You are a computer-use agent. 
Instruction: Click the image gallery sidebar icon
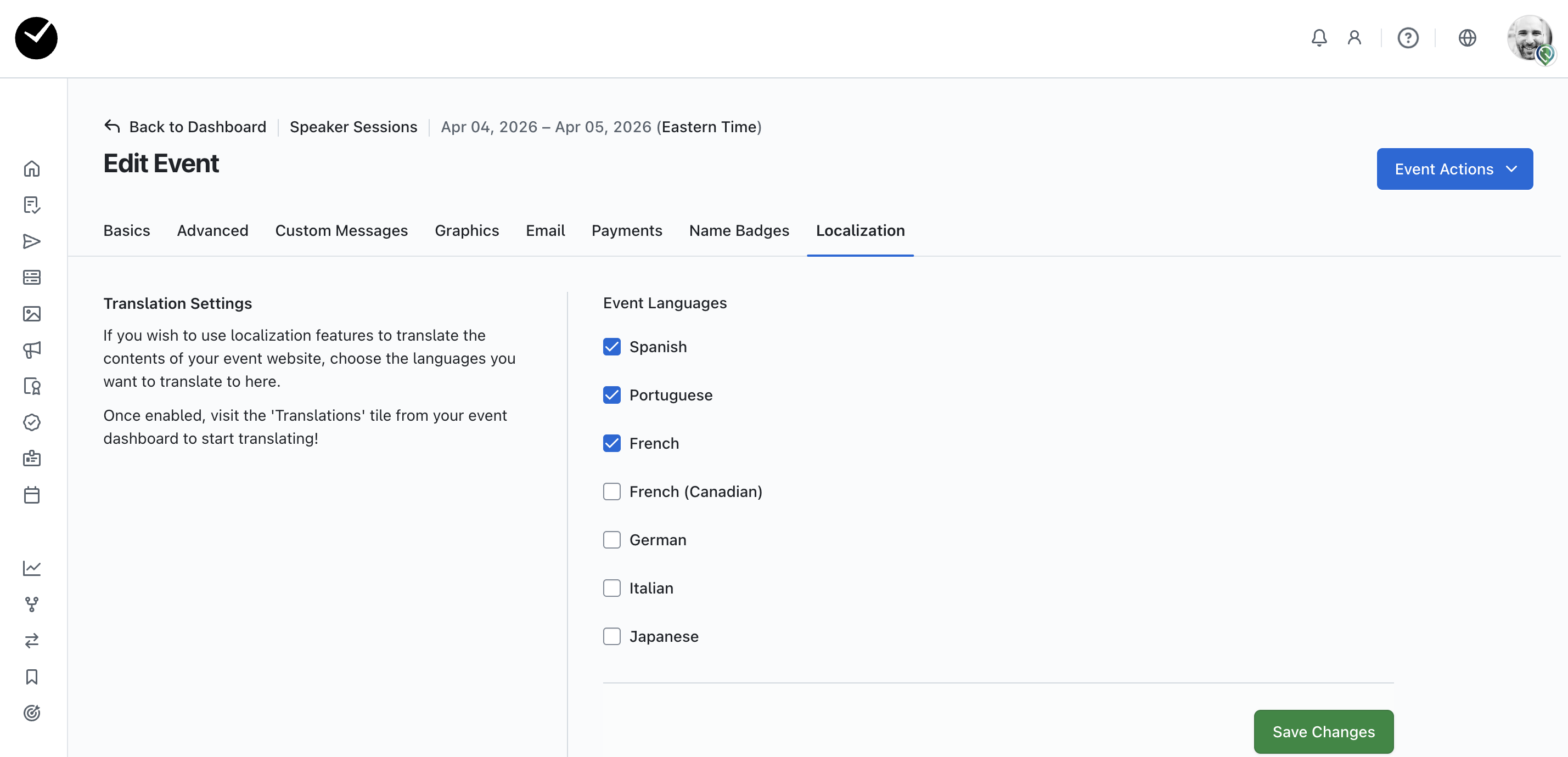32,313
